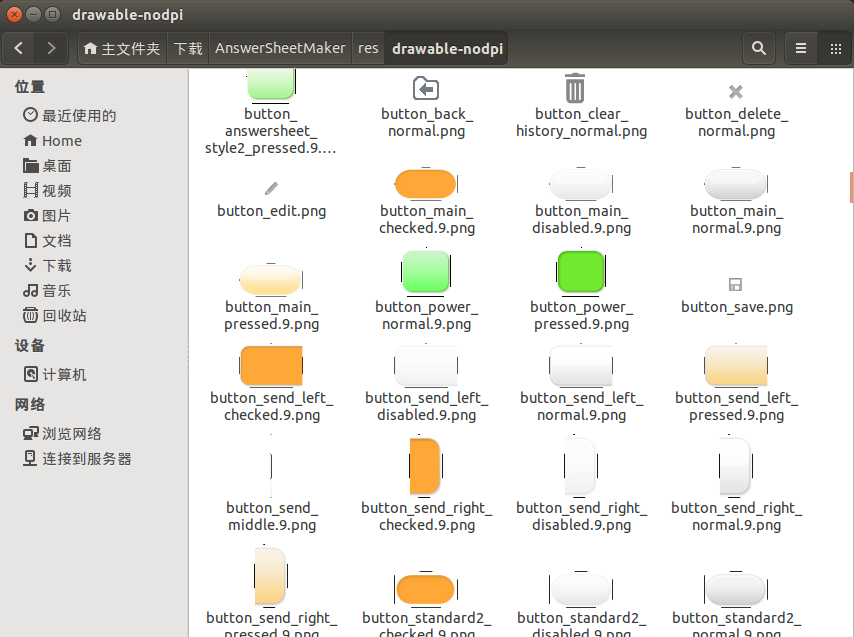The width and height of the screenshot is (854, 637).
Task: Navigate to 下载 in the path bar
Action: click(188, 48)
